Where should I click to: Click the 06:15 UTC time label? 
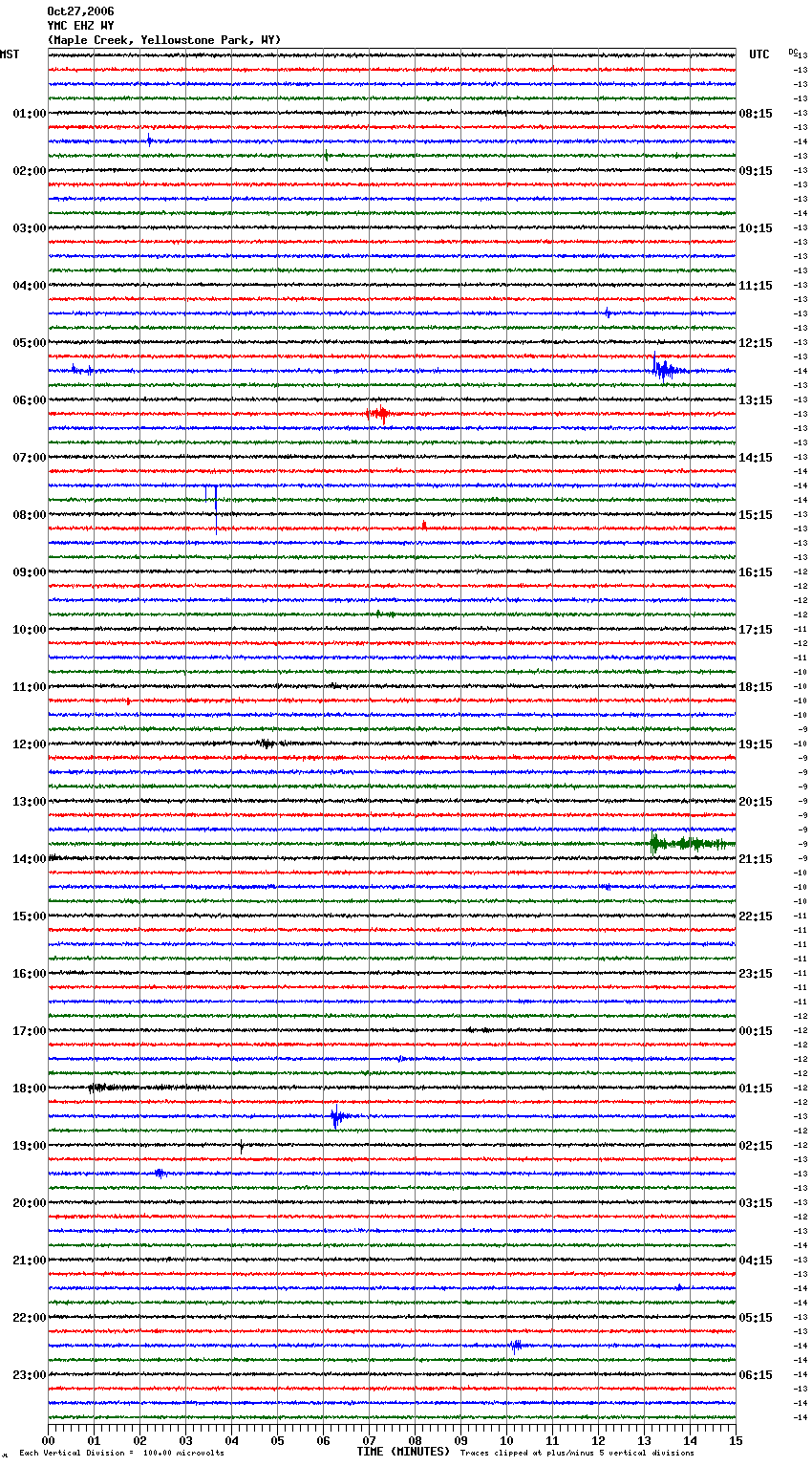[756, 1375]
